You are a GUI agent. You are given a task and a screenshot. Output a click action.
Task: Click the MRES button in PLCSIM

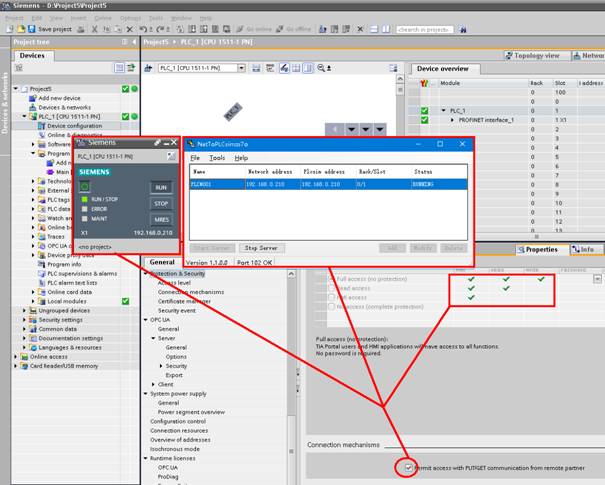click(x=161, y=219)
